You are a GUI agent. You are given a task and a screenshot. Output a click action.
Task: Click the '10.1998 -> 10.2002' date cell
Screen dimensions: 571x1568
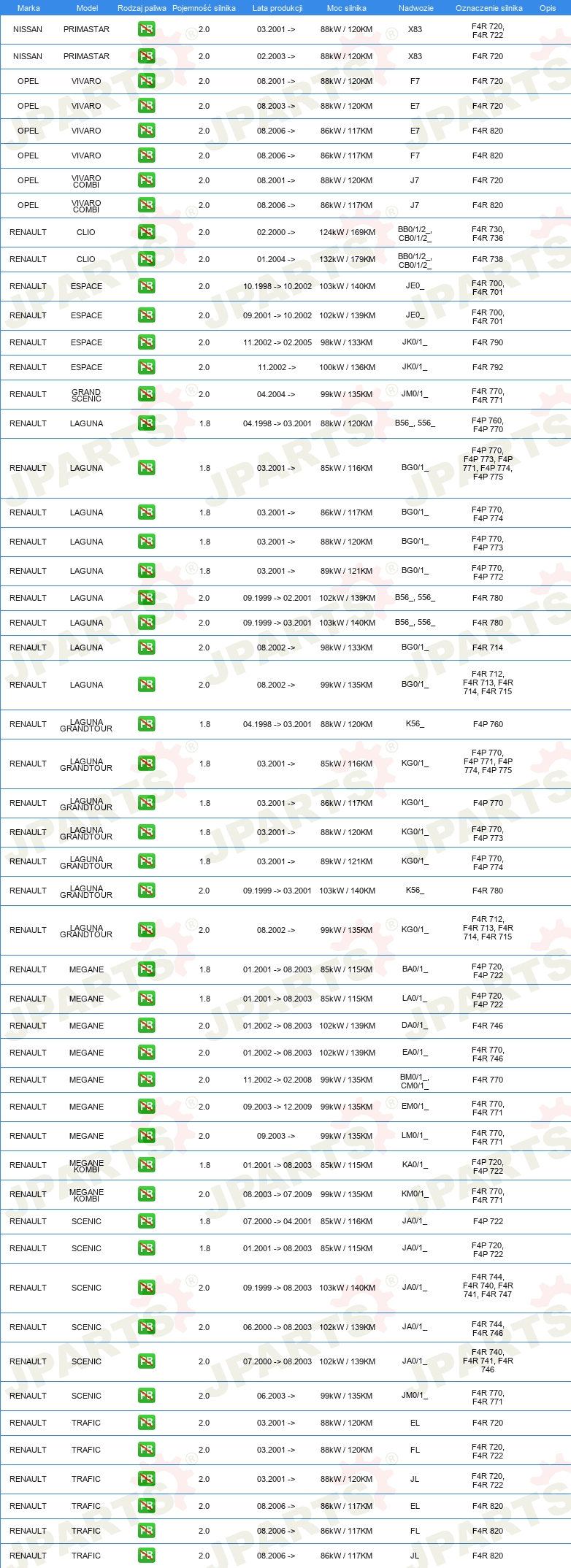tap(277, 286)
